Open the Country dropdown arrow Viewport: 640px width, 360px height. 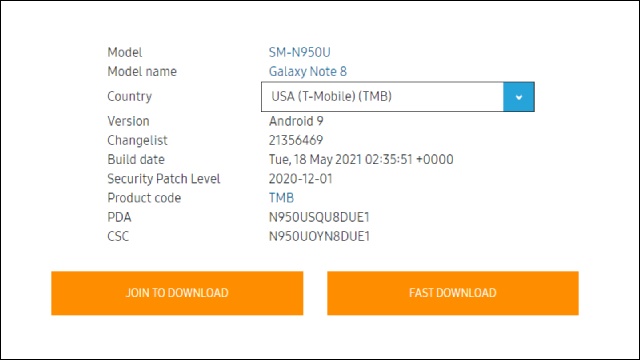pos(519,97)
